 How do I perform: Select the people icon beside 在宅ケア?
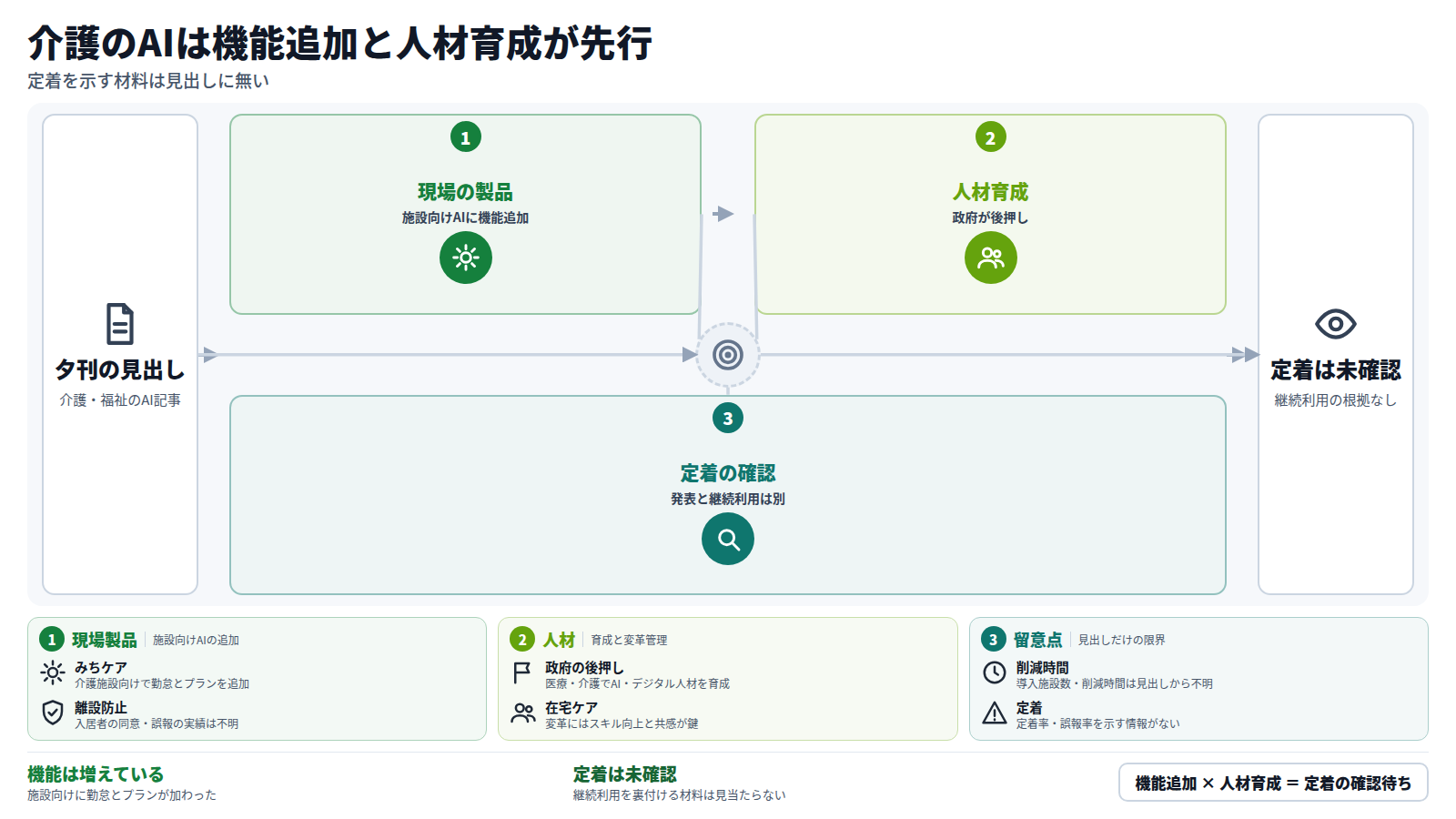[523, 713]
